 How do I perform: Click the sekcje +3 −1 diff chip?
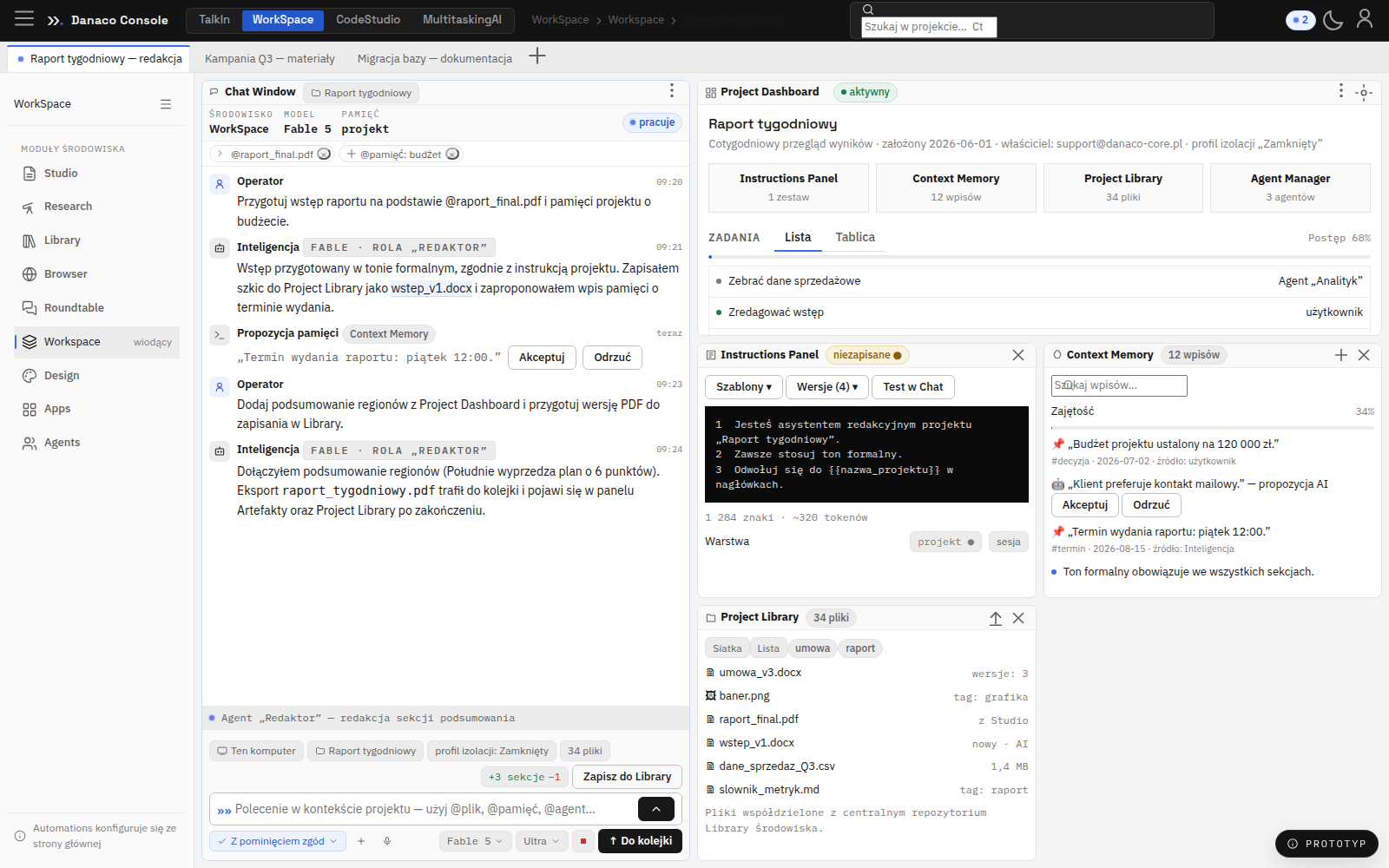point(524,777)
